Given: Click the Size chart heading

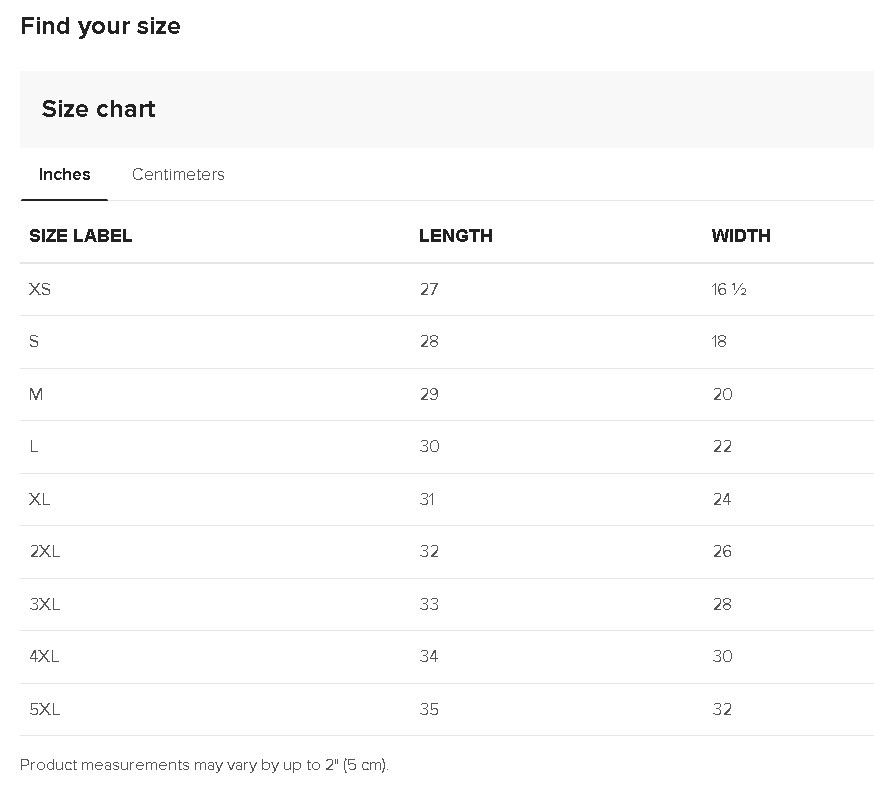Looking at the screenshot, I should coord(98,109).
